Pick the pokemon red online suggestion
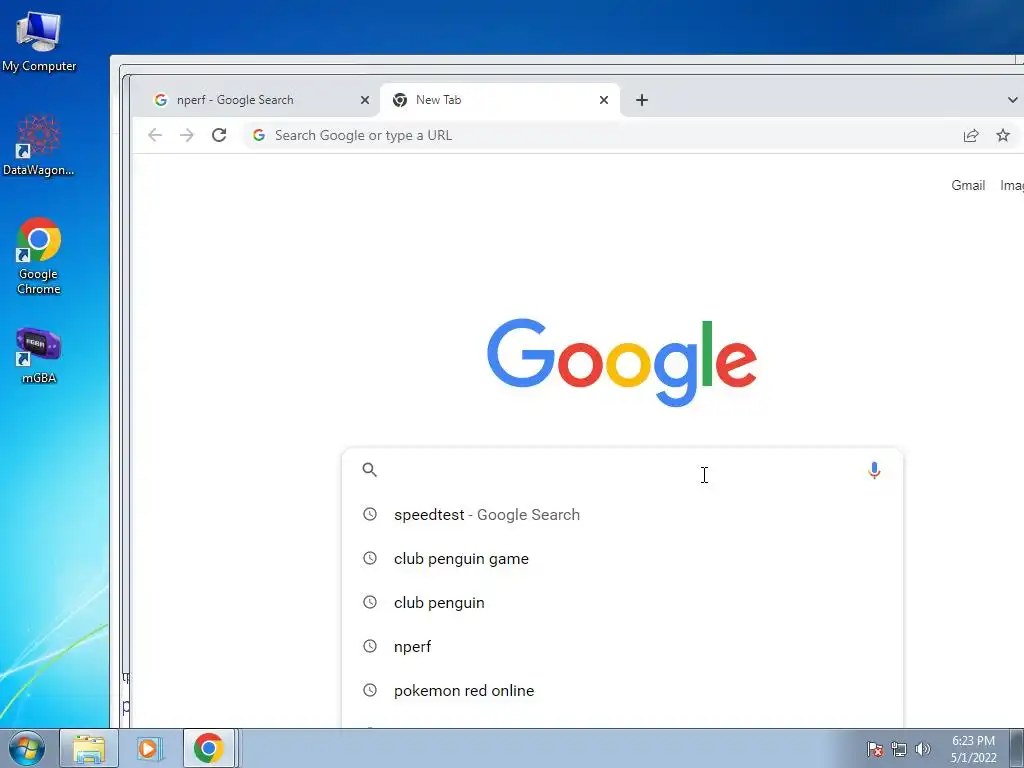Image resolution: width=1024 pixels, height=768 pixels. pyautogui.click(x=622, y=690)
